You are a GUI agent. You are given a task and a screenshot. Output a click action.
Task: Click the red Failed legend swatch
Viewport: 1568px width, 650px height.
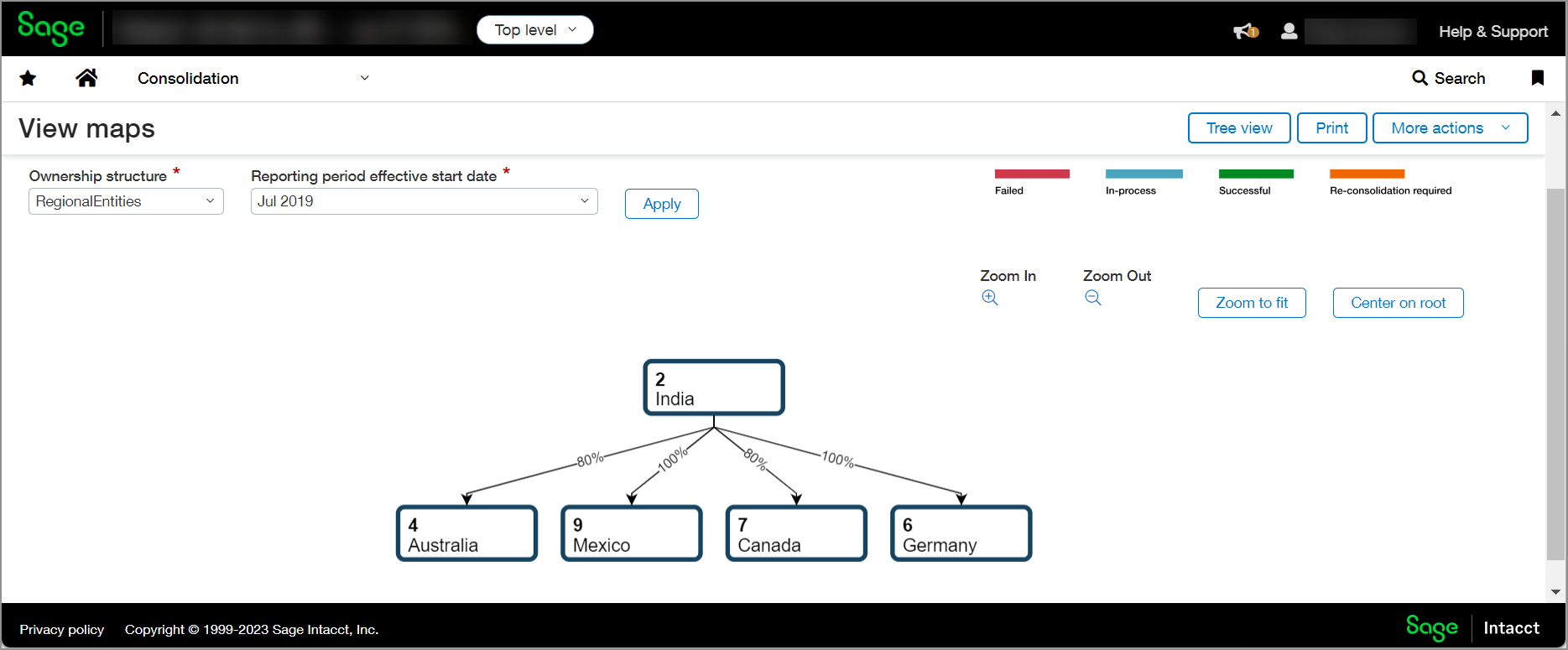click(x=1031, y=174)
